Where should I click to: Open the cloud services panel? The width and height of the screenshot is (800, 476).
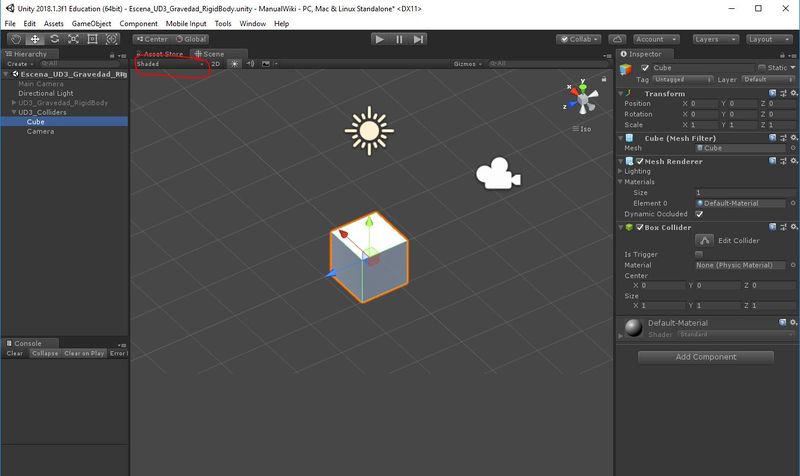(x=617, y=39)
